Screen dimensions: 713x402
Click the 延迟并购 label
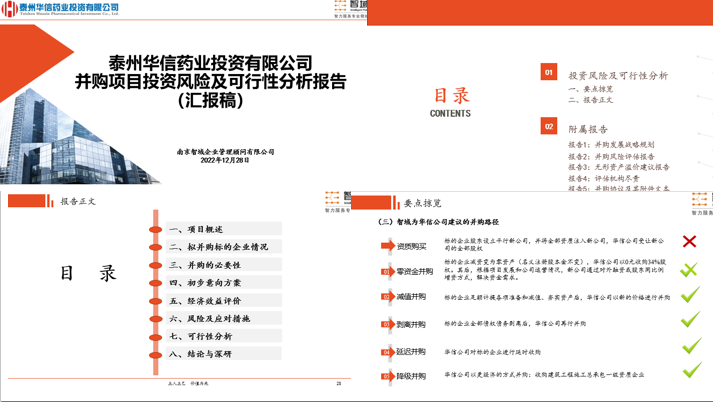tap(411, 352)
